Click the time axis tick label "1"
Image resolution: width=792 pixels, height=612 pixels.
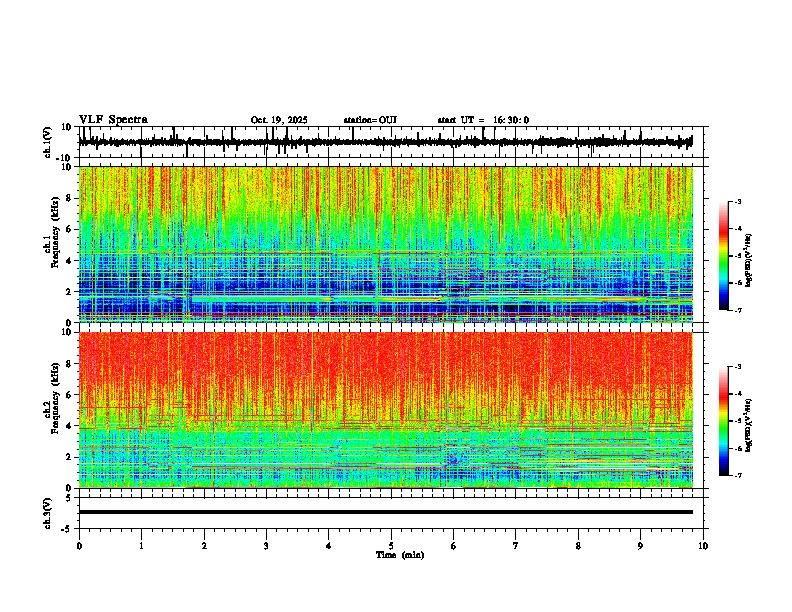tap(141, 546)
